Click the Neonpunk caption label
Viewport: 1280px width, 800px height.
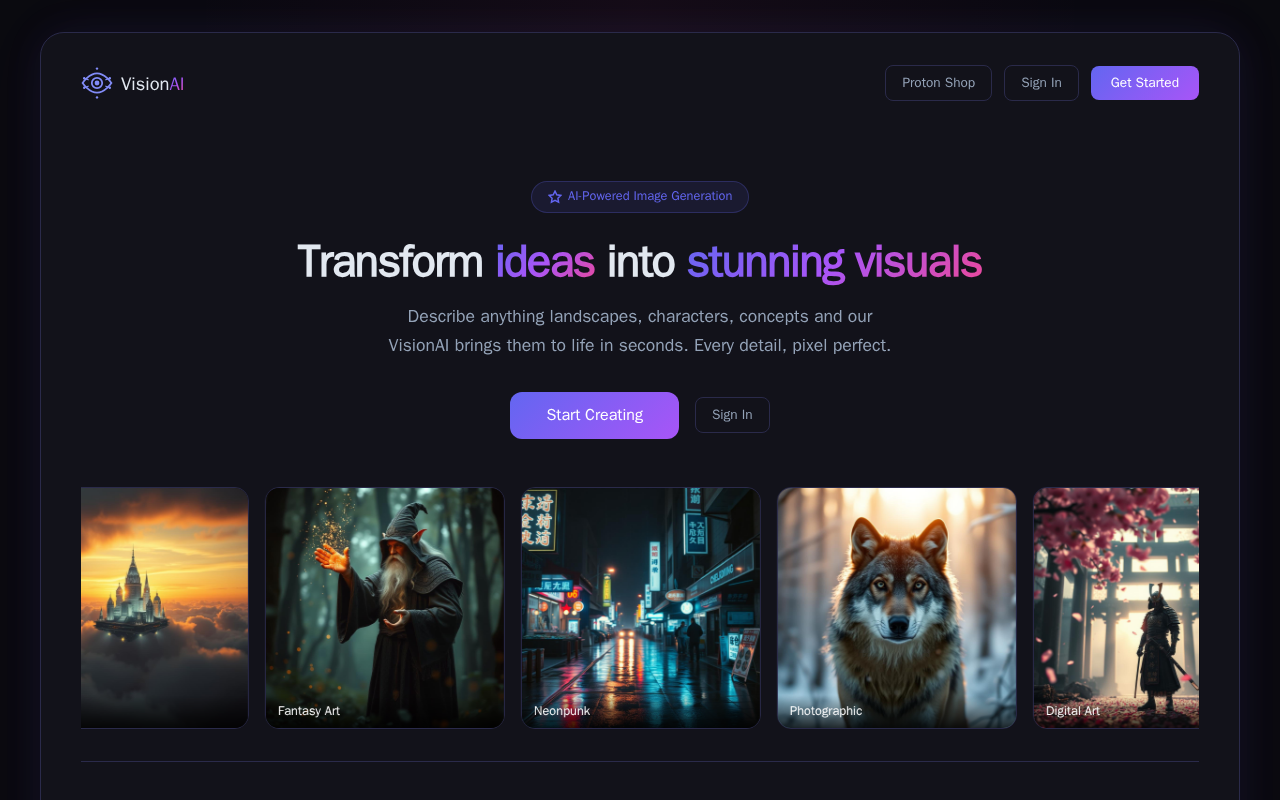[562, 711]
